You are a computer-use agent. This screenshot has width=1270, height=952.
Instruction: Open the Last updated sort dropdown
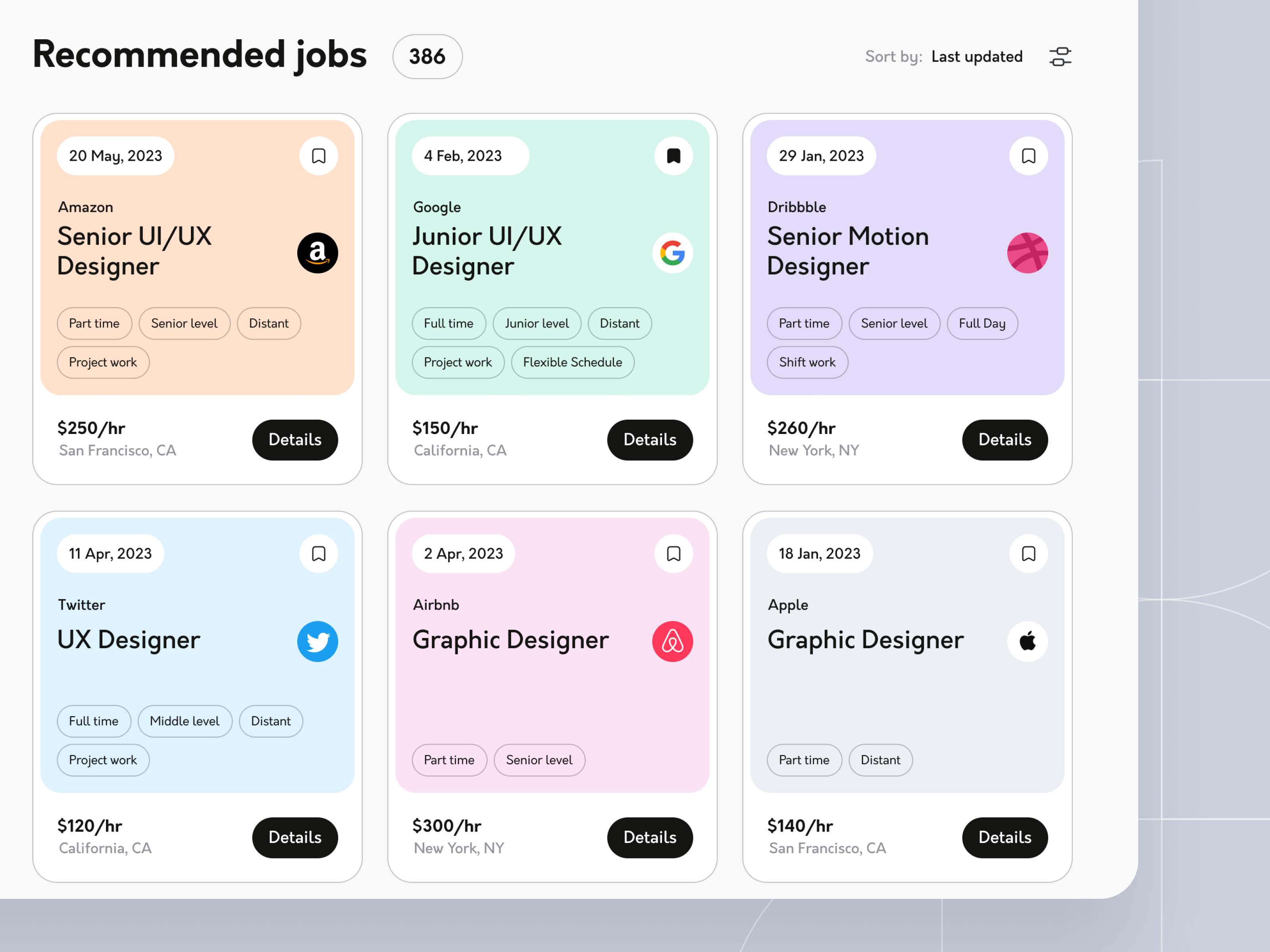(x=977, y=56)
